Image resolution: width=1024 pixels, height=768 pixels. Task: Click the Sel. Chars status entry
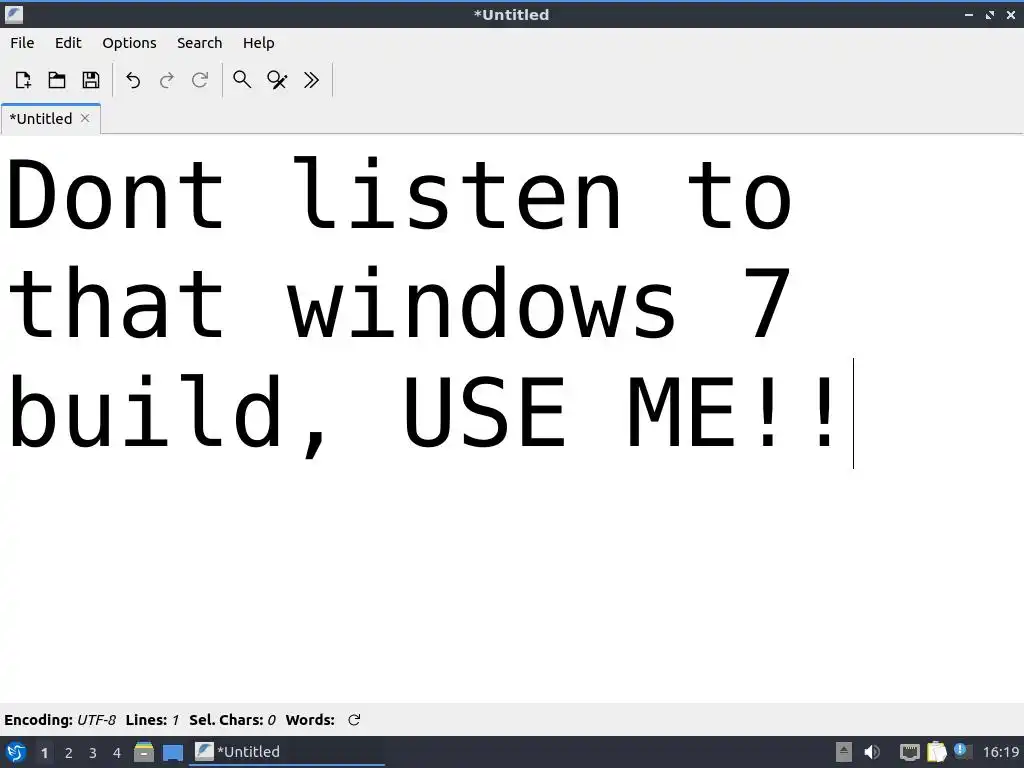[x=232, y=720]
